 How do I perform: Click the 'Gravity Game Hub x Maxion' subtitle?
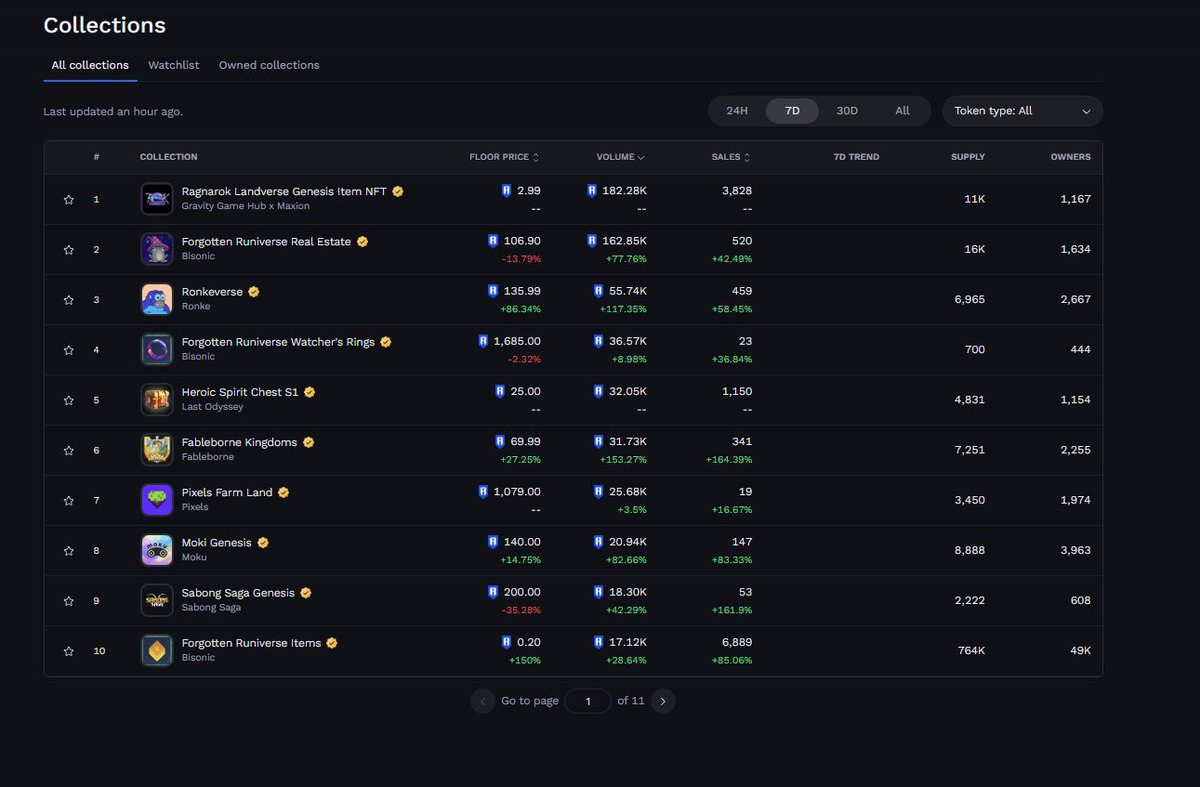[x=246, y=206]
